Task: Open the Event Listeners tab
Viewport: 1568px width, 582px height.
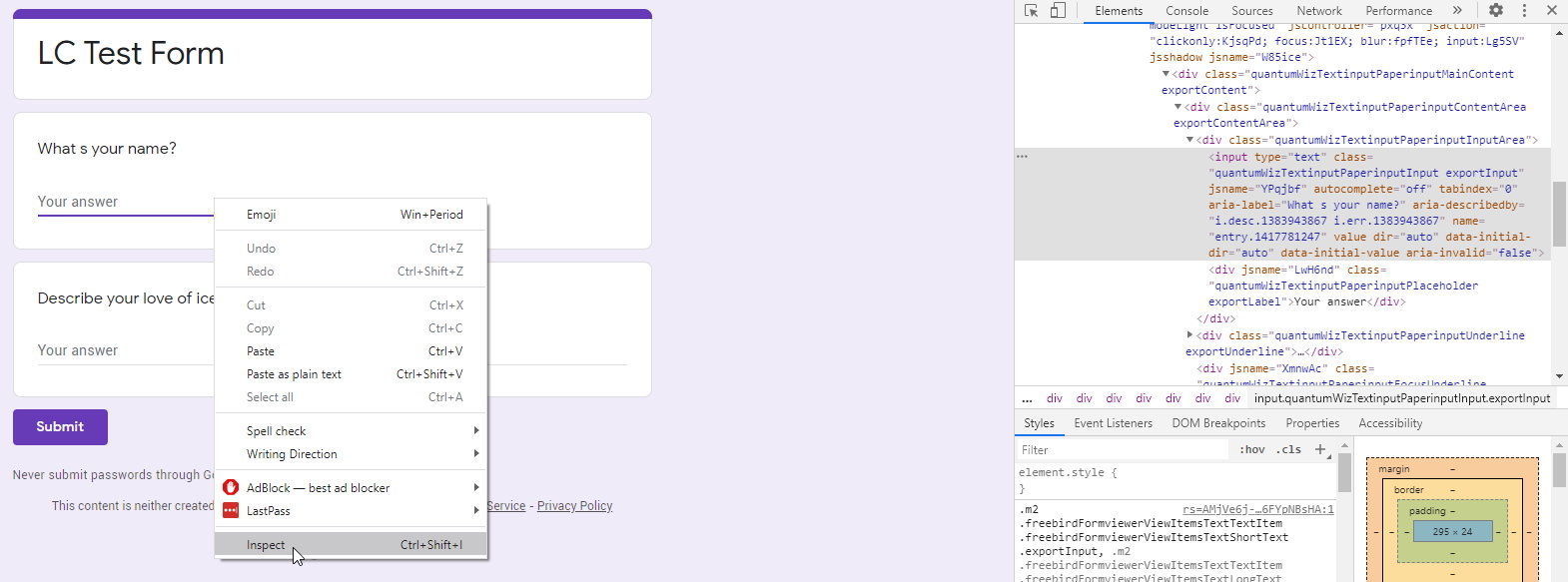Action: (1113, 423)
